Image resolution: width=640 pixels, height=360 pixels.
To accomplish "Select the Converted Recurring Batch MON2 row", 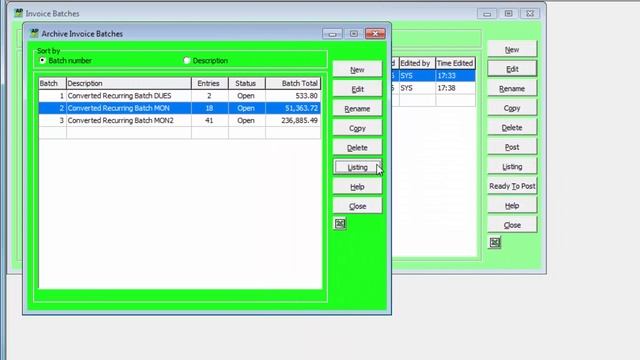I will click(180, 120).
